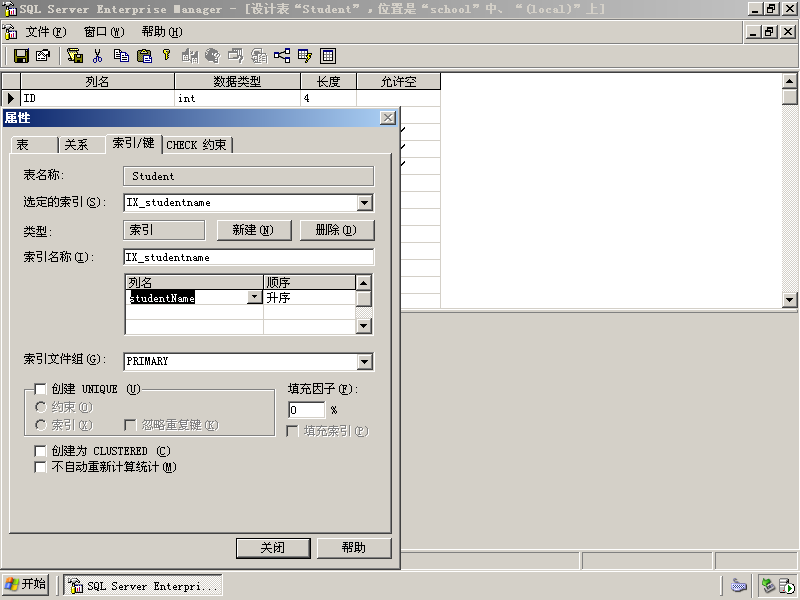Click the rightmost system tray icon

click(x=787, y=585)
